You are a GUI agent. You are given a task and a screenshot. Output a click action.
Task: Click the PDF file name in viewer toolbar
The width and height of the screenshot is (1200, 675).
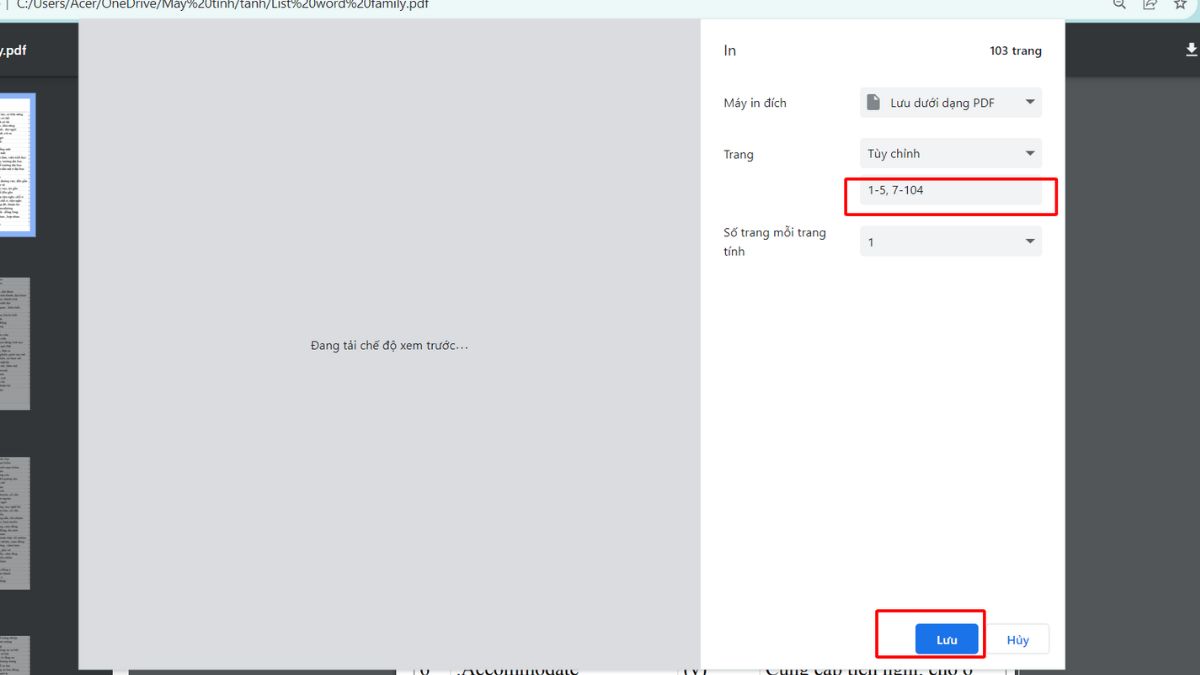click(14, 50)
